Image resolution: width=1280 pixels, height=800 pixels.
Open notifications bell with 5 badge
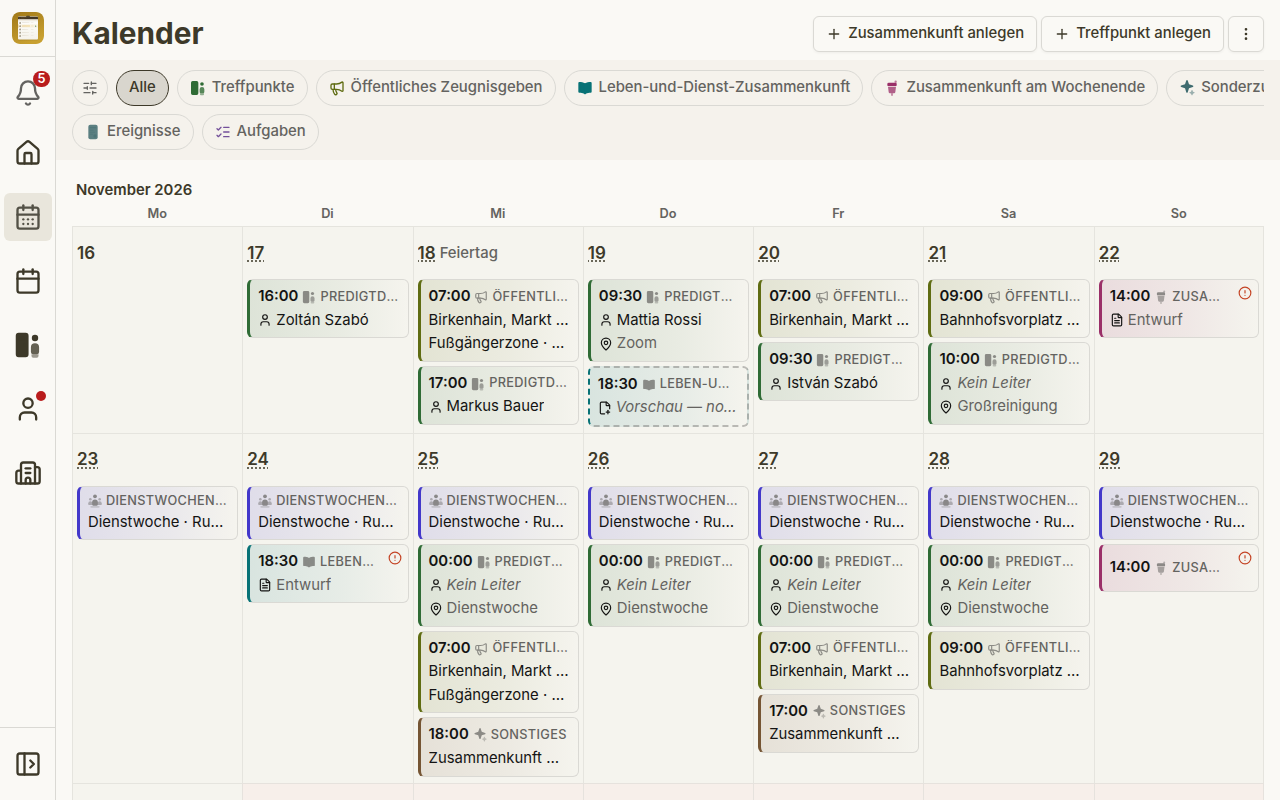(x=28, y=92)
